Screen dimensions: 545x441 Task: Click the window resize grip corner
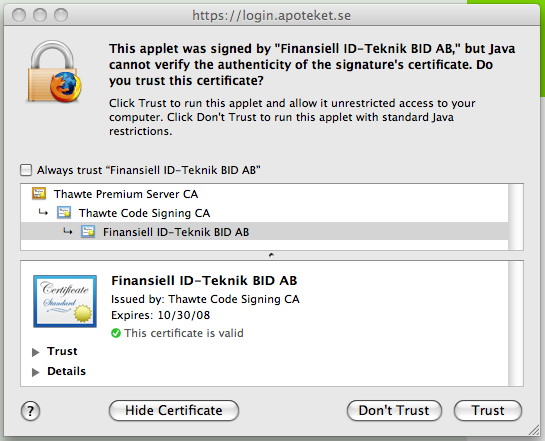(x=534, y=431)
